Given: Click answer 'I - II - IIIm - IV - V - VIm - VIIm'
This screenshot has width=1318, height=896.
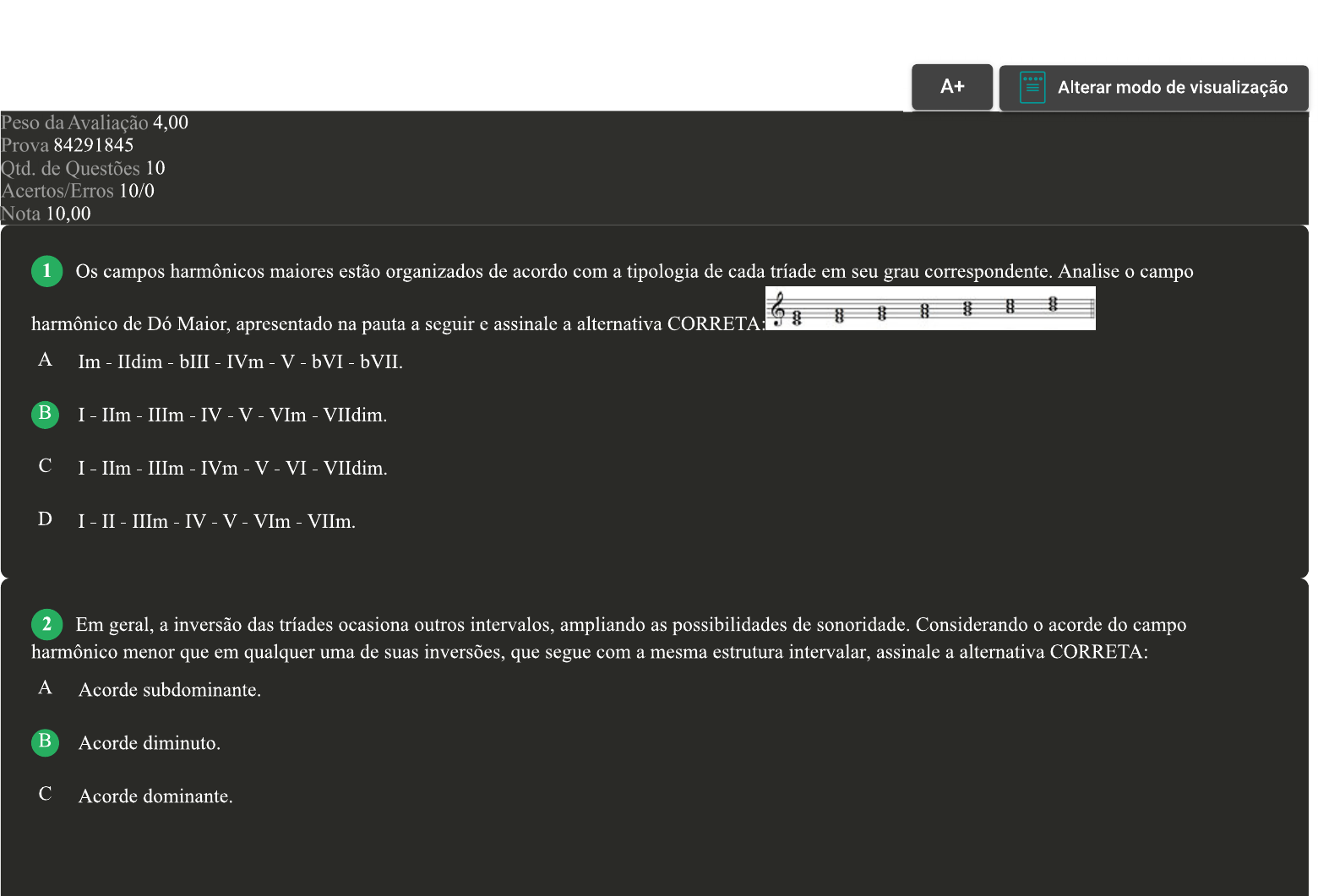Looking at the screenshot, I should tap(216, 522).
